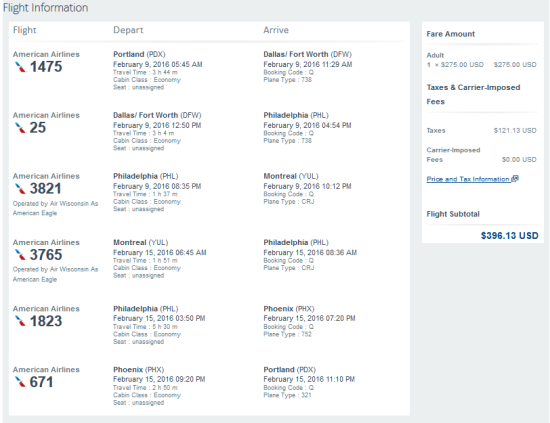Click the Operated by Air Wisconsin note under 3765

click(55, 274)
